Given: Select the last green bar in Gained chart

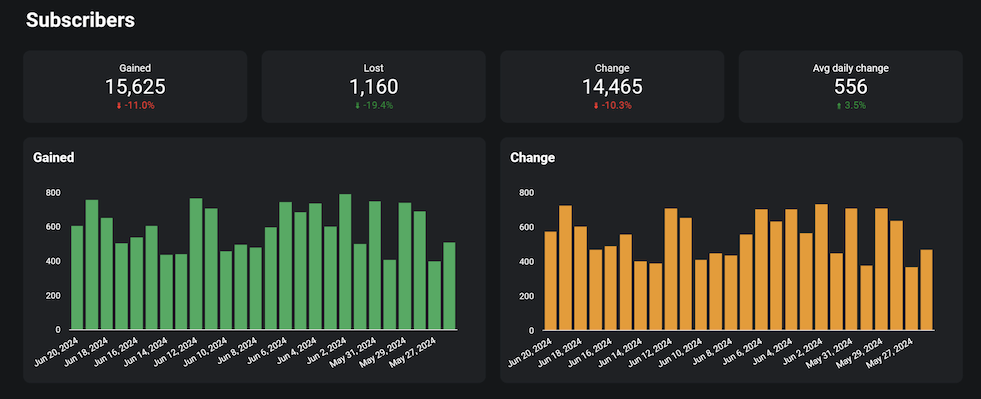Looking at the screenshot, I should (449, 286).
